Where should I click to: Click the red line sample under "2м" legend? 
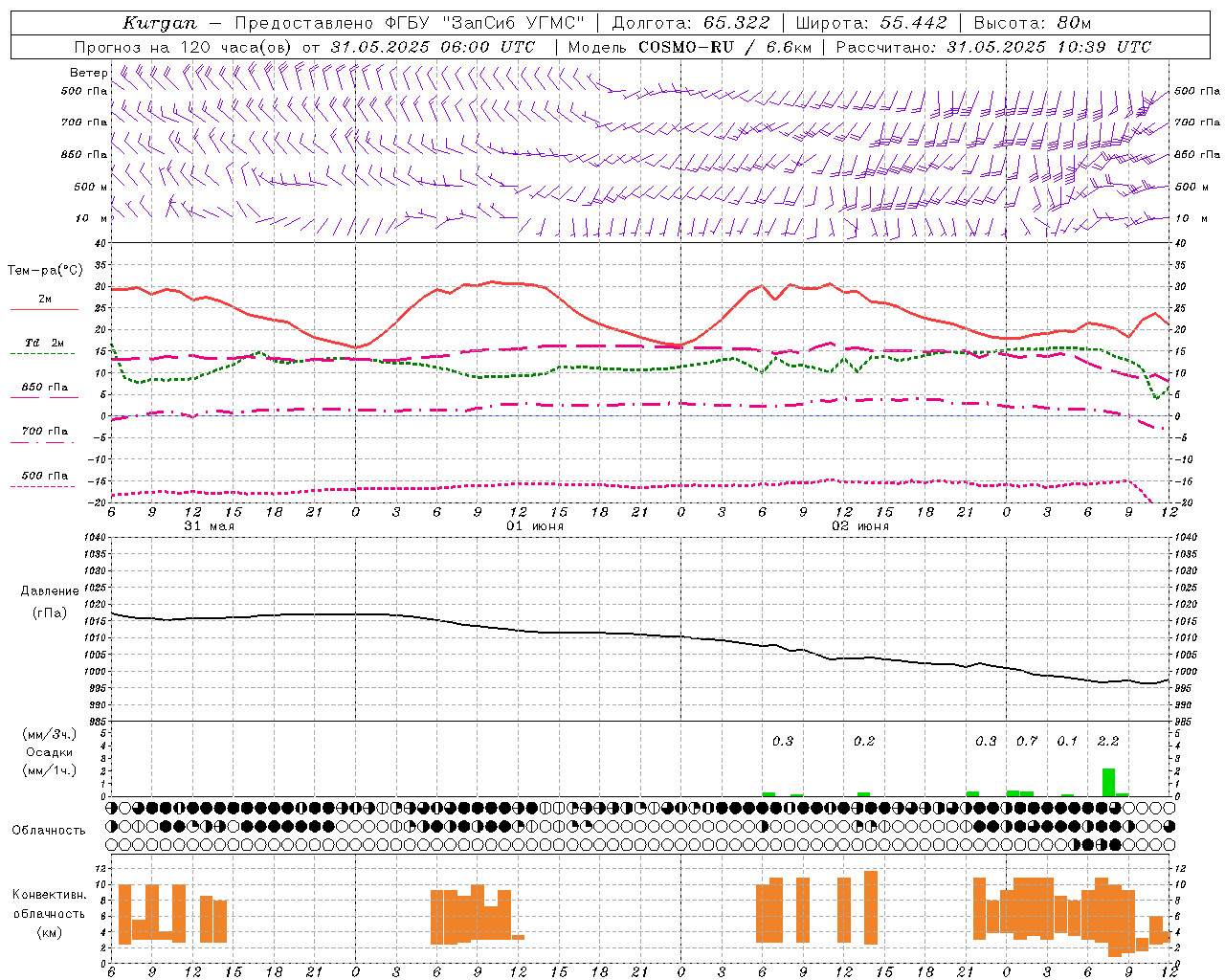[44, 309]
